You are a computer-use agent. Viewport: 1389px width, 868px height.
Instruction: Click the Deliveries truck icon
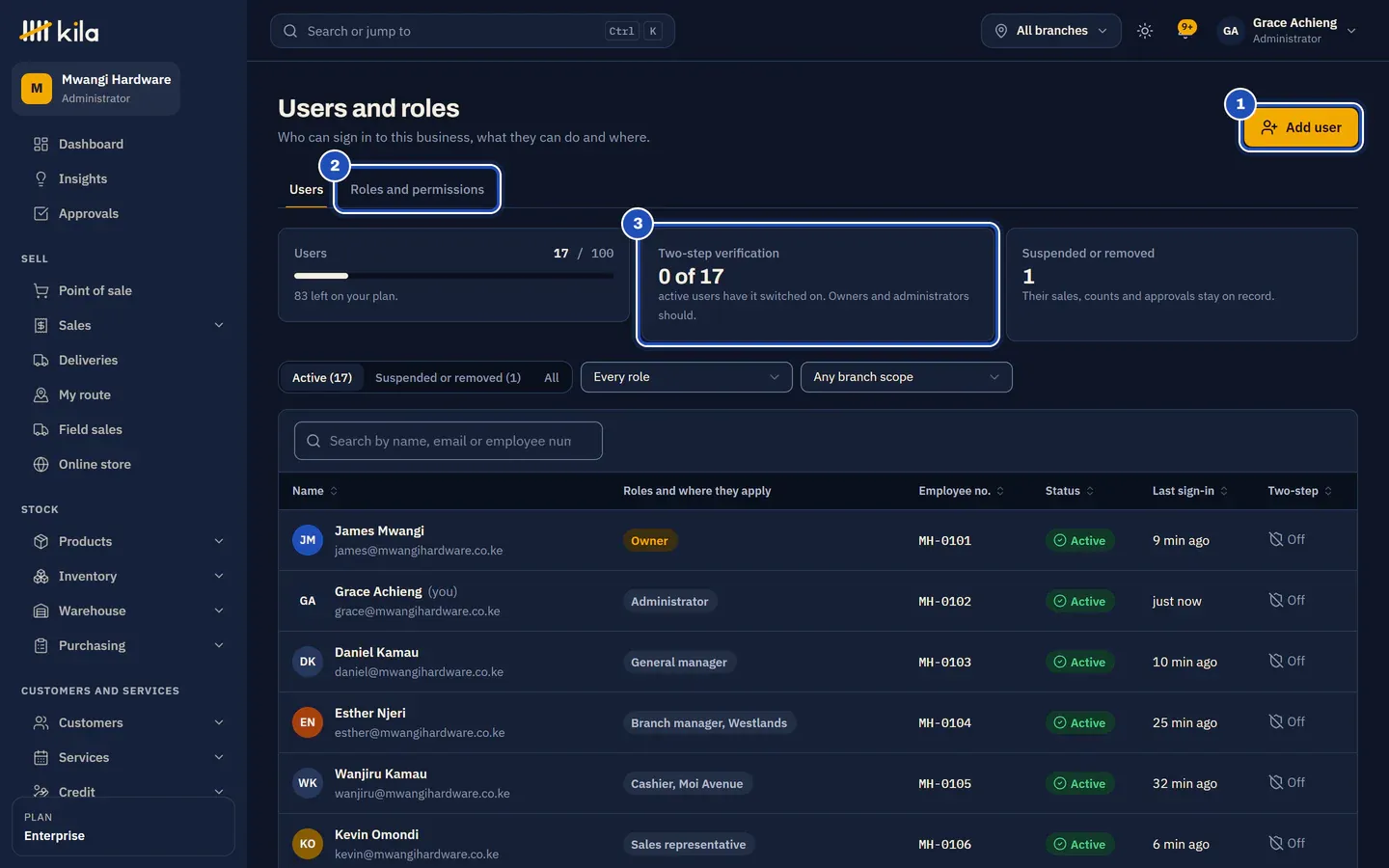tap(41, 361)
